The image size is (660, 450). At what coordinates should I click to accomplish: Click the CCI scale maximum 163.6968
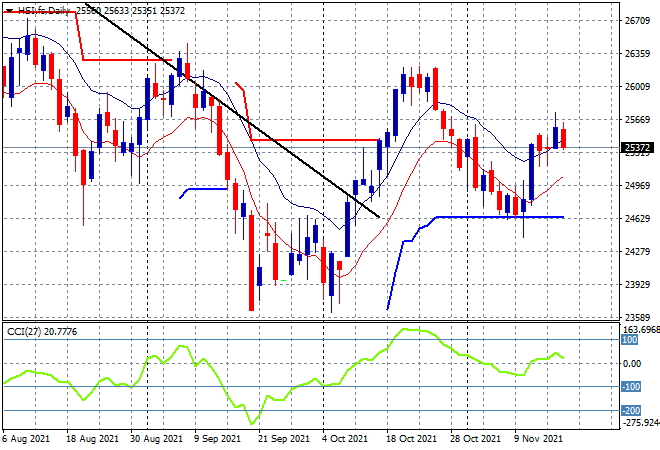(641, 330)
